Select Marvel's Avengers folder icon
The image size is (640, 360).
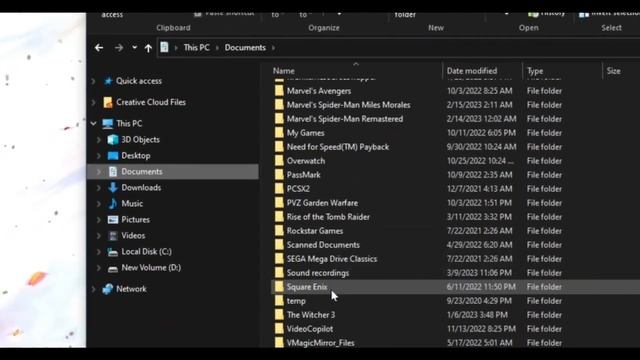[279, 91]
